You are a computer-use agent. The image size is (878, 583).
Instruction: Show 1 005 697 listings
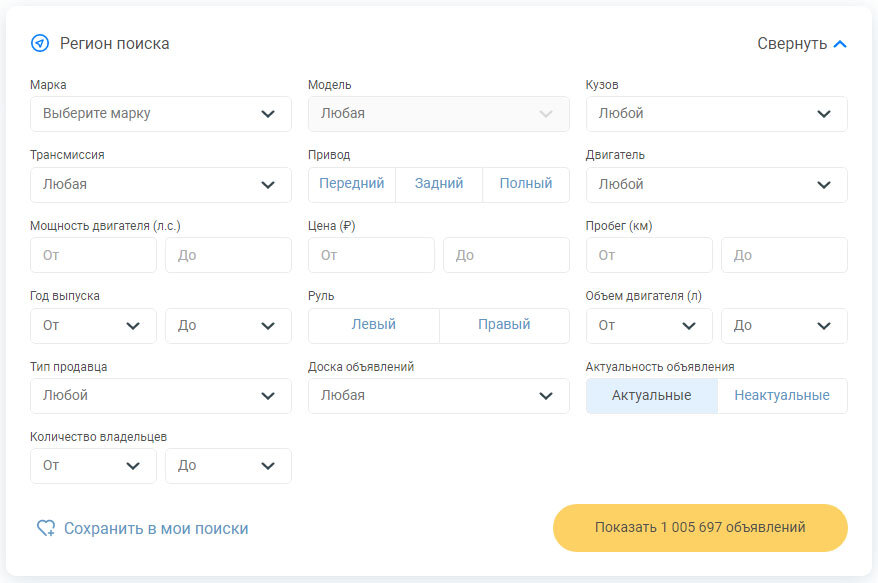pos(700,528)
